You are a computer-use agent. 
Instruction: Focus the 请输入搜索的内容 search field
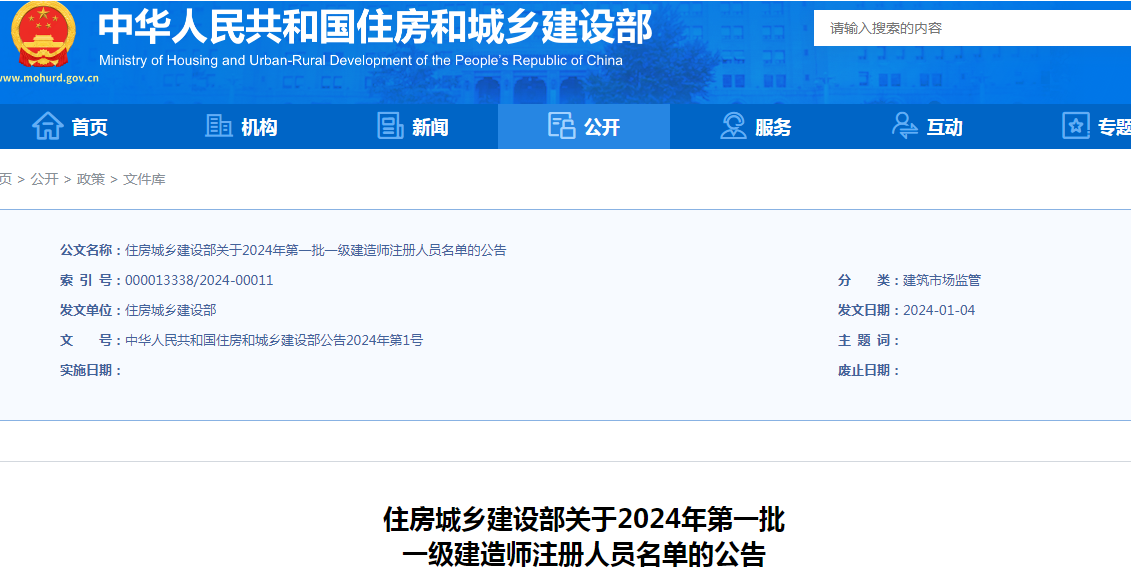[972, 28]
